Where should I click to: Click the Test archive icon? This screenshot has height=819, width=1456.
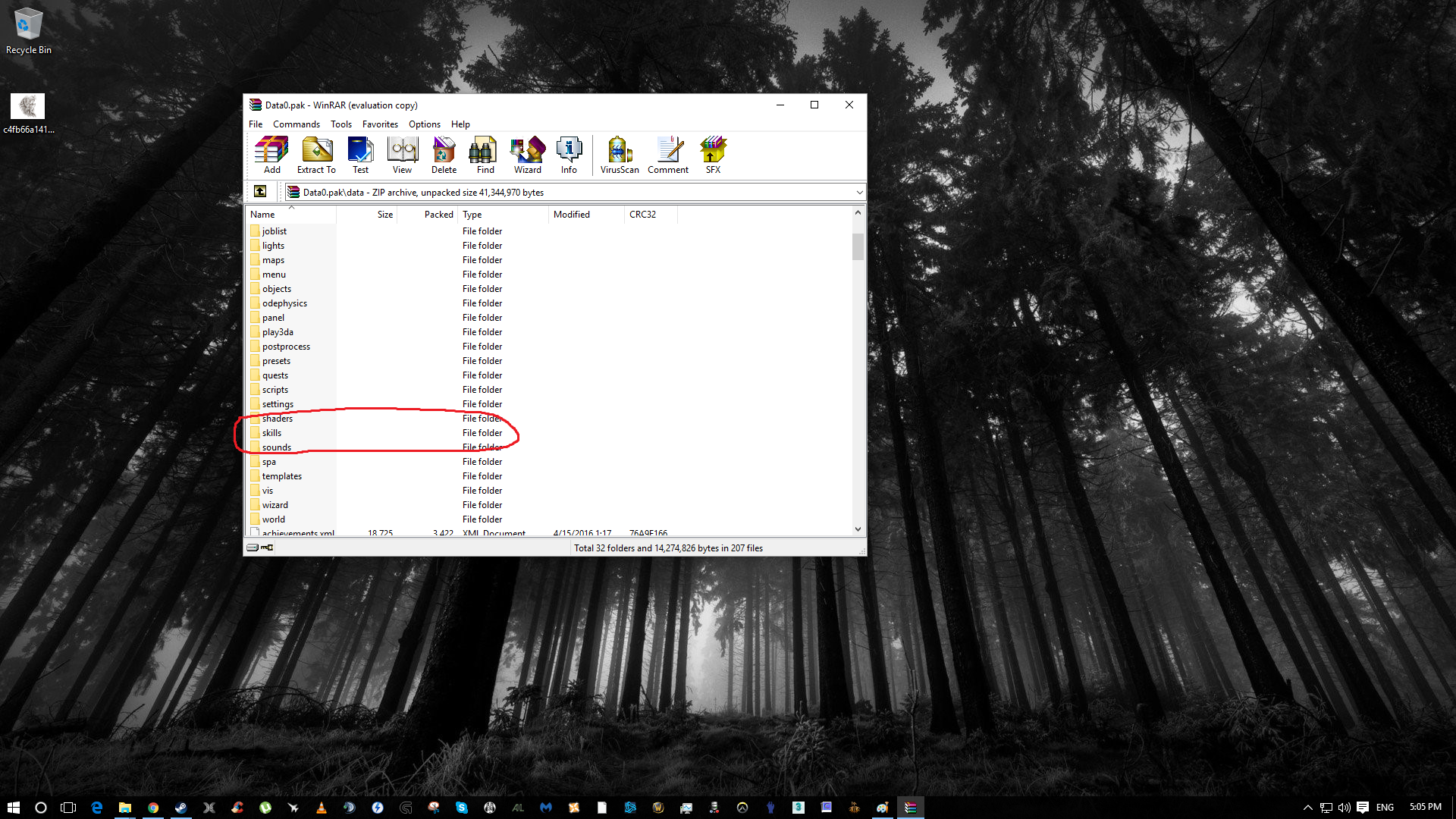(360, 155)
